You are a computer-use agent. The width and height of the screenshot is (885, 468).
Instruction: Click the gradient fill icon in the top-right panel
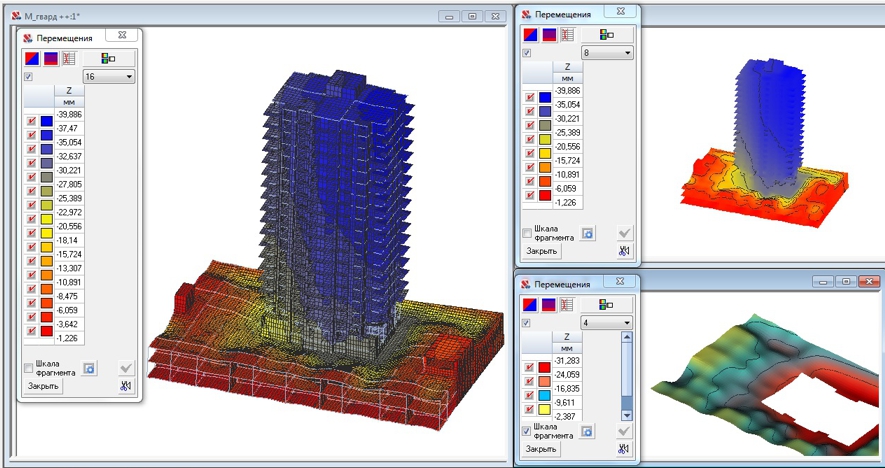548,34
